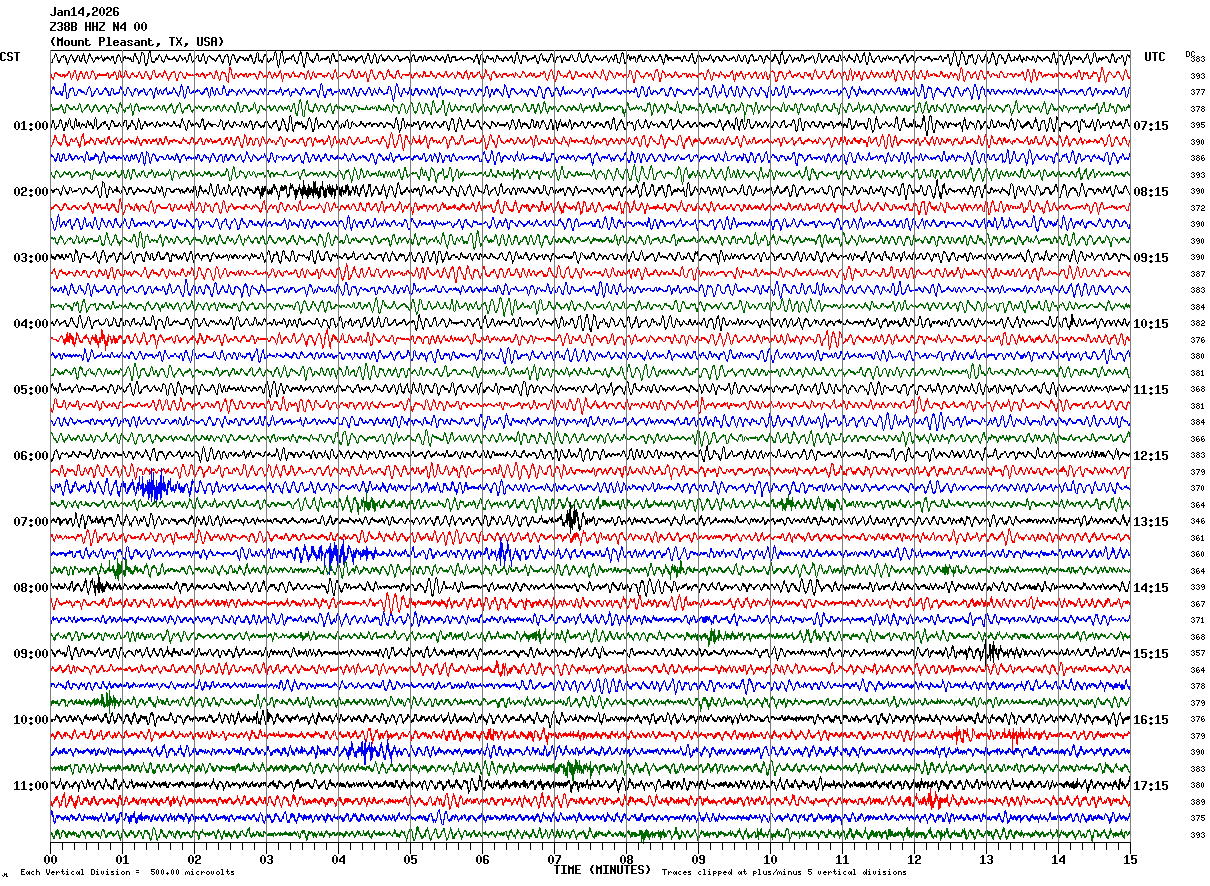The image size is (1210, 886).
Task: Click the UTC time label "11:15"
Action: (1151, 390)
